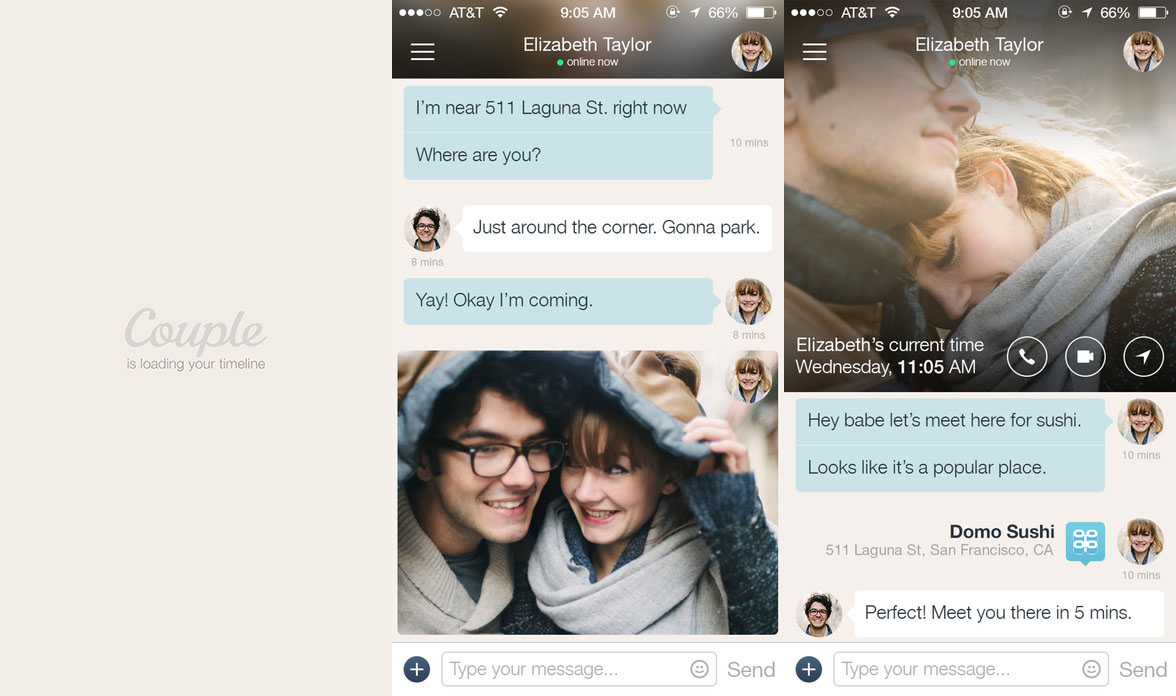This screenshot has width=1176, height=696.
Task: Tap plus attachment button in right screen
Action: pos(809,669)
